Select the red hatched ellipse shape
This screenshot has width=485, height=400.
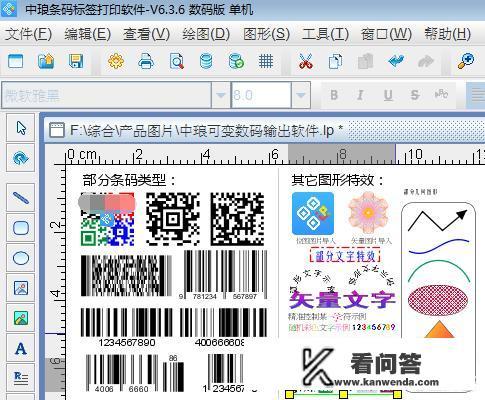pyautogui.click(x=438, y=299)
